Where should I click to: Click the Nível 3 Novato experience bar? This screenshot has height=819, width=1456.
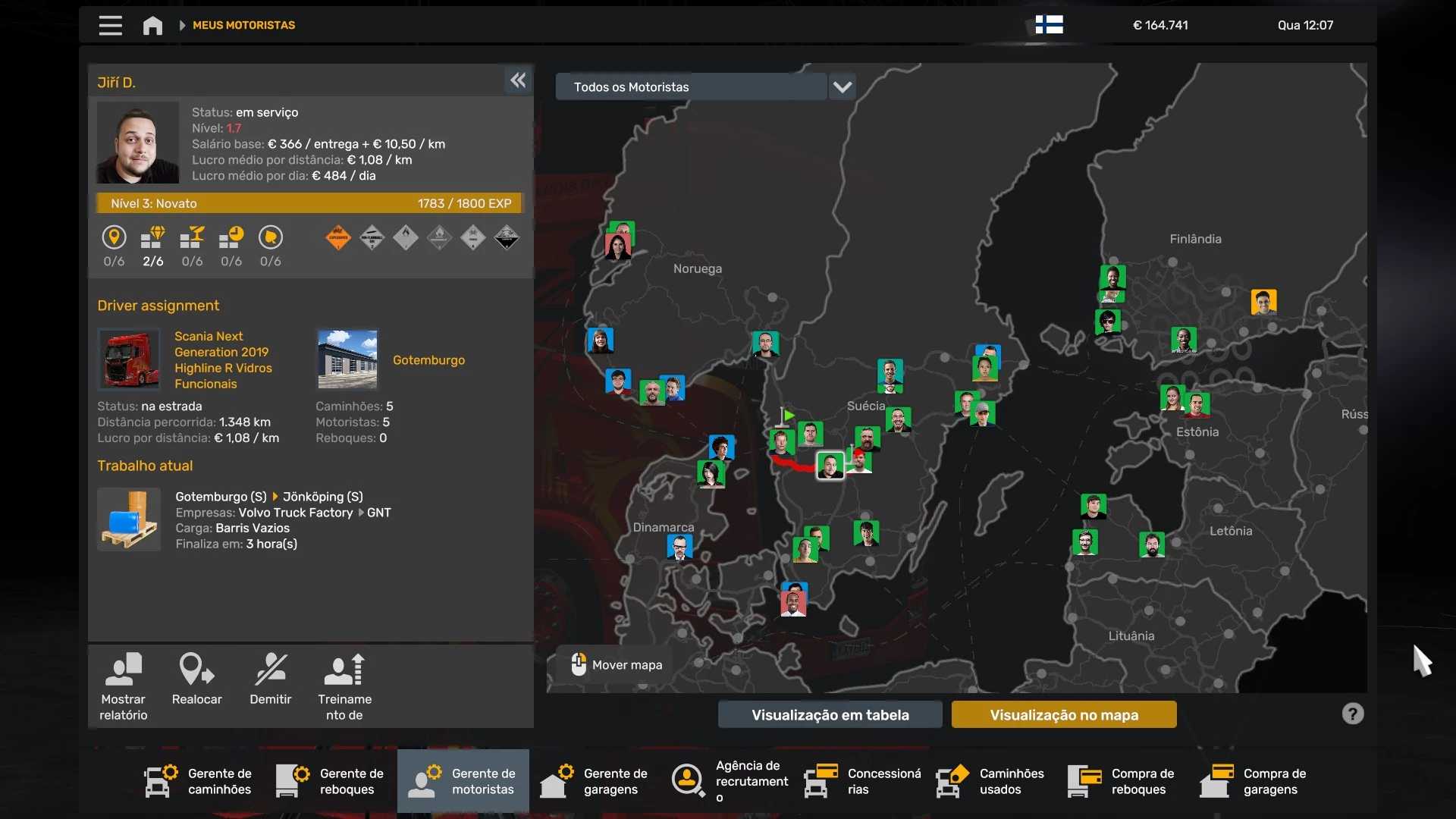pyautogui.click(x=309, y=203)
